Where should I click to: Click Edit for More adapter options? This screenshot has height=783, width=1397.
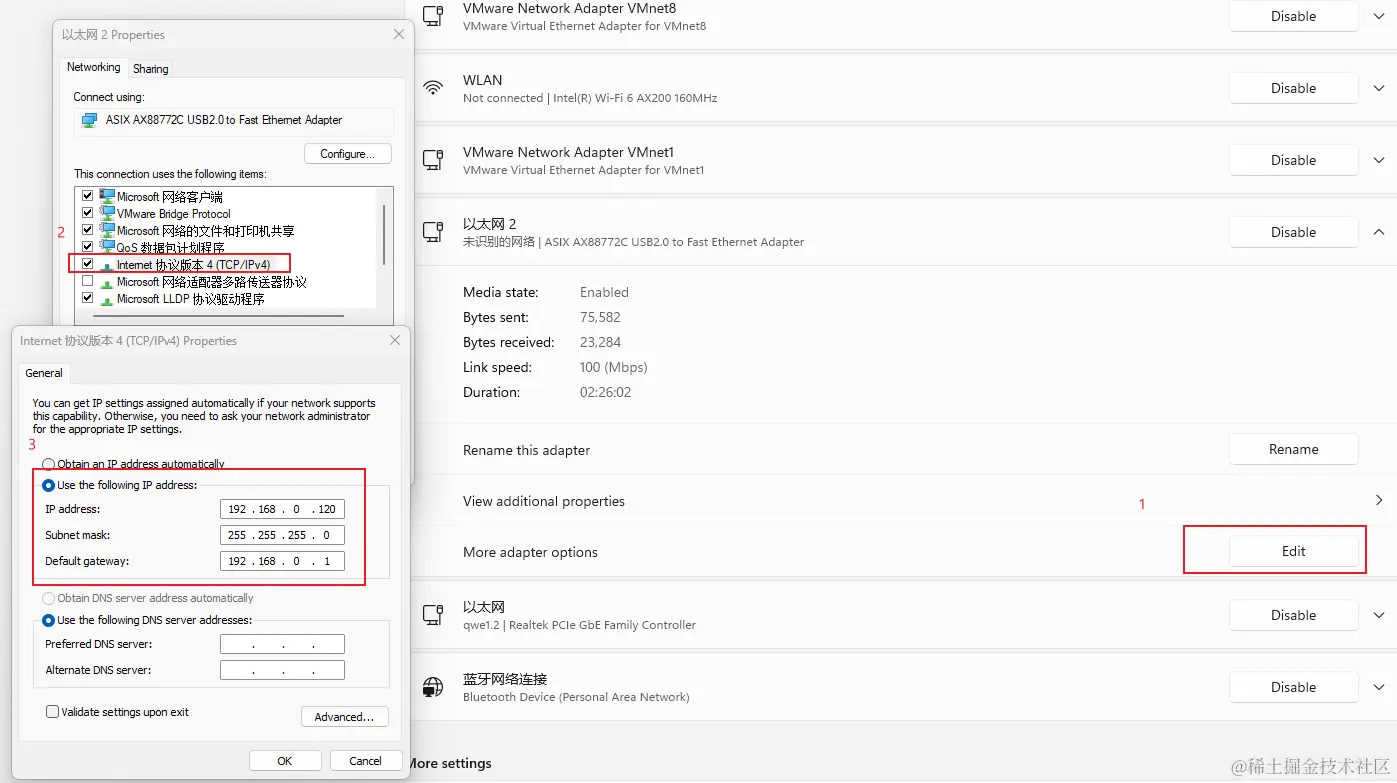click(x=1294, y=551)
